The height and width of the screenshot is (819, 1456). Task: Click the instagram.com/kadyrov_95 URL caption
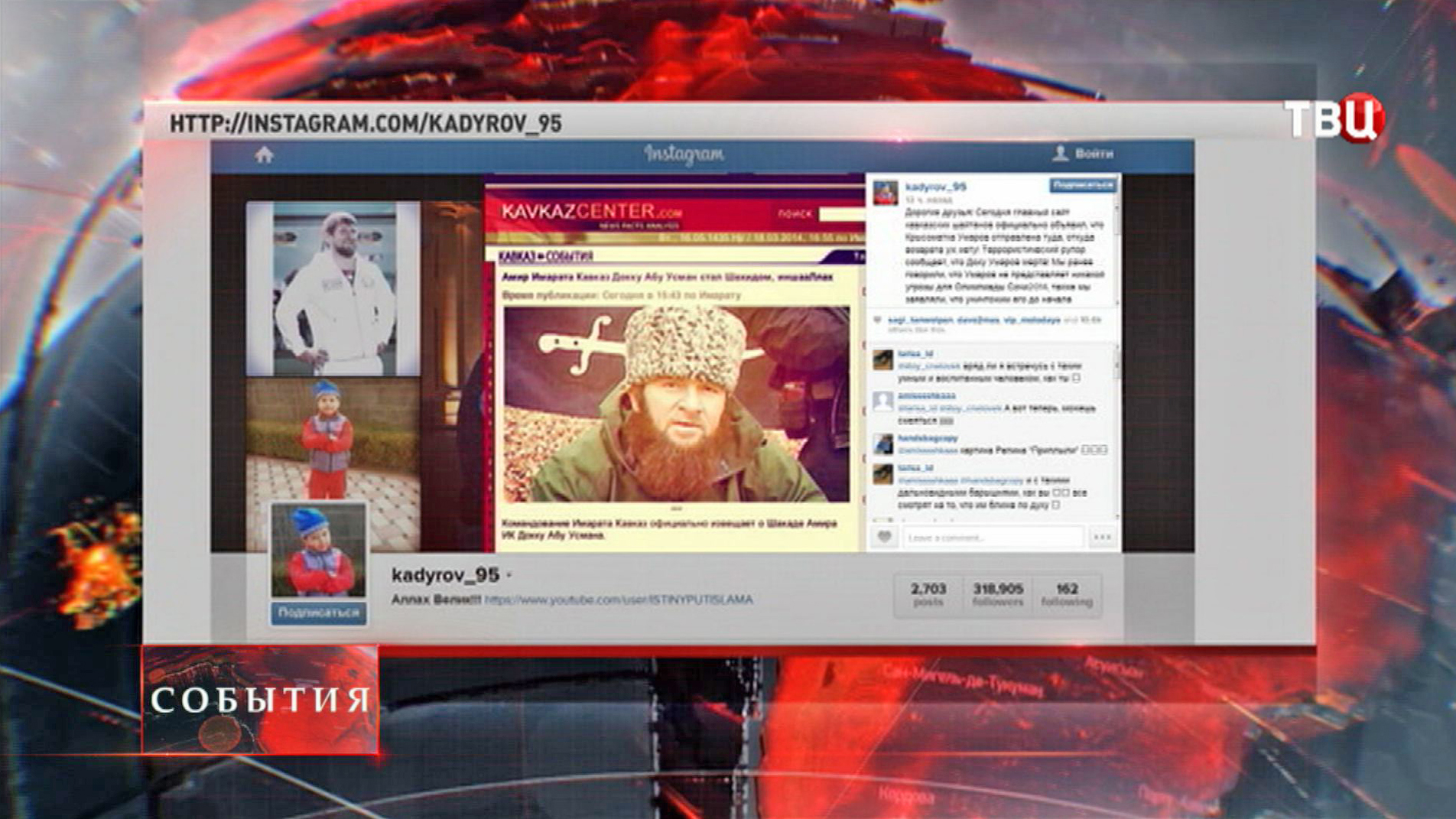click(x=366, y=123)
